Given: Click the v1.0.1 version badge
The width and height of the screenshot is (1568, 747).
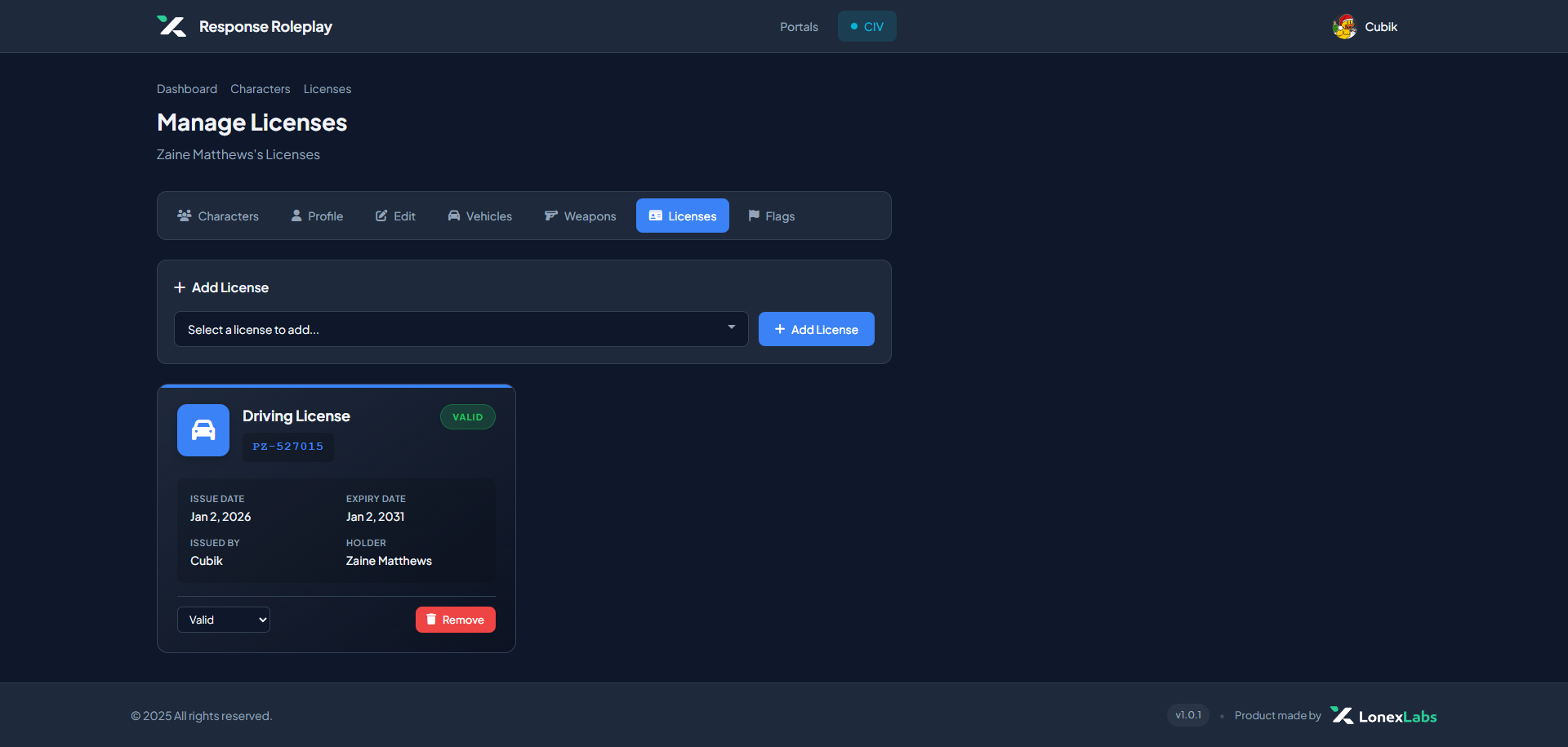Looking at the screenshot, I should click(x=1188, y=715).
